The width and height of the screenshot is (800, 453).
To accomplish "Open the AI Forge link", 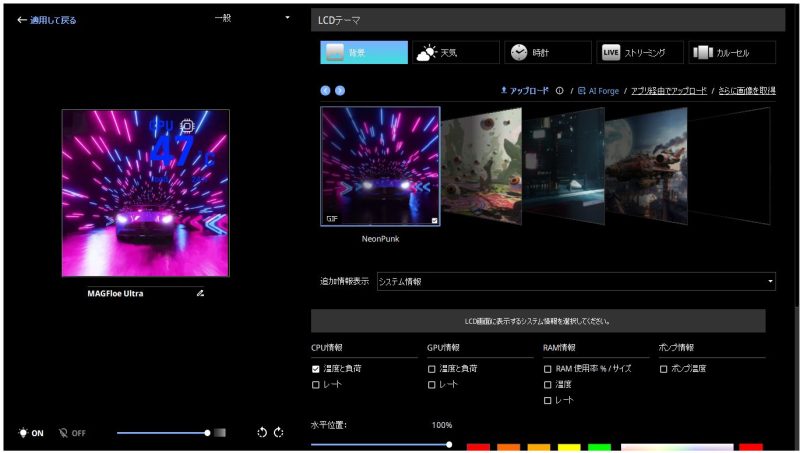I will click(599, 90).
